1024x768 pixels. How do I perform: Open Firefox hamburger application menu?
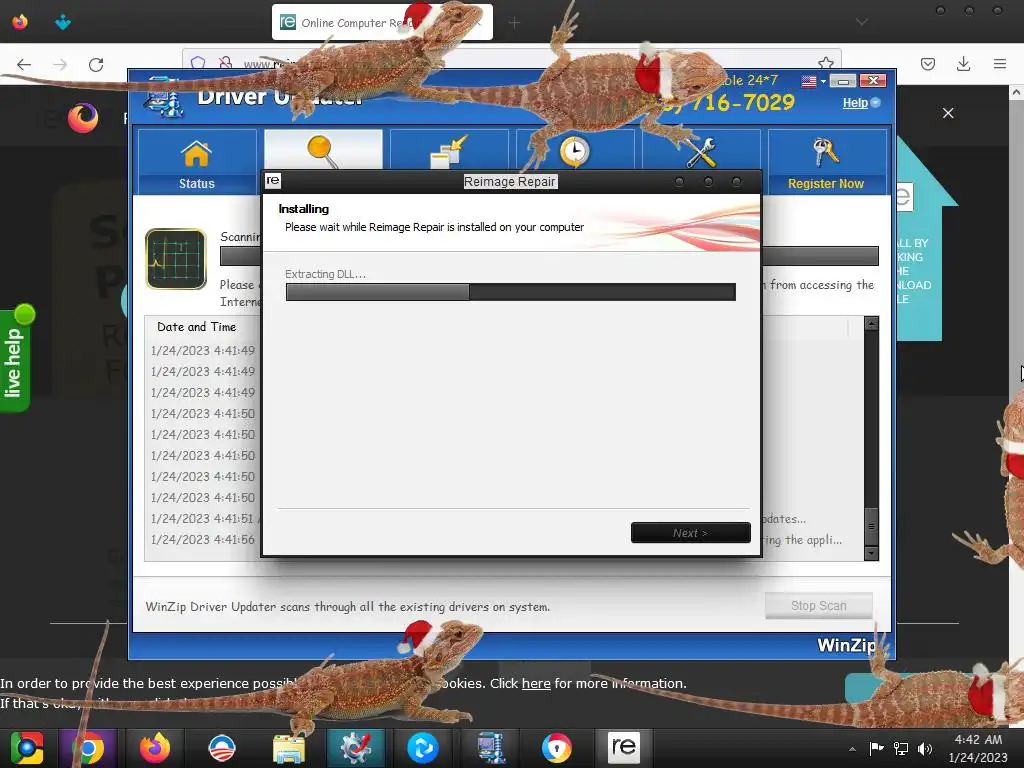point(999,63)
